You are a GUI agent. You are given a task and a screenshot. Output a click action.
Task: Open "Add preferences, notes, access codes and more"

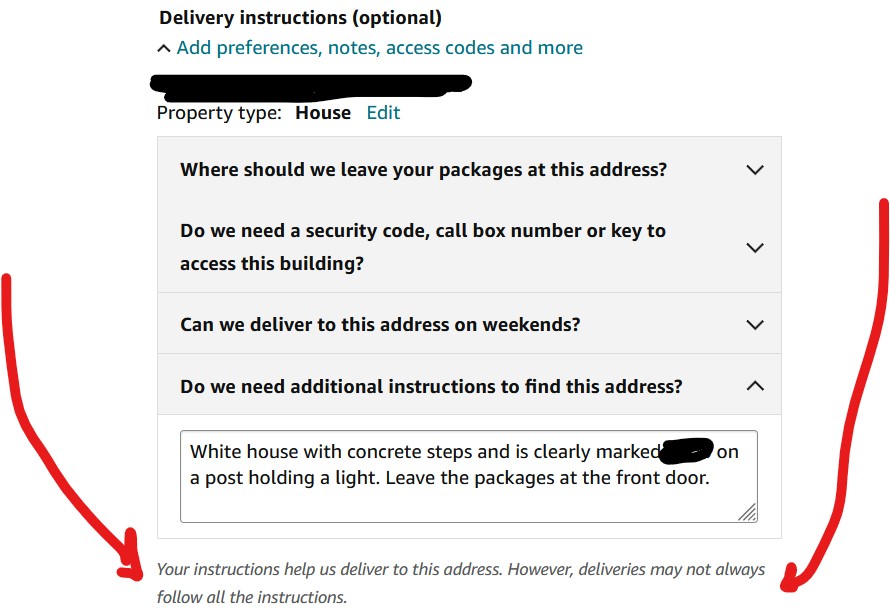(380, 47)
